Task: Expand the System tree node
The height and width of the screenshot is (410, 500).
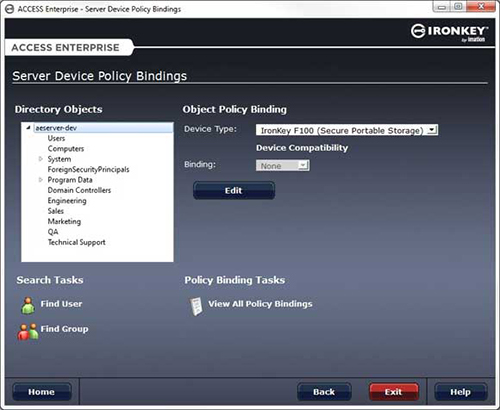Action: [x=41, y=159]
